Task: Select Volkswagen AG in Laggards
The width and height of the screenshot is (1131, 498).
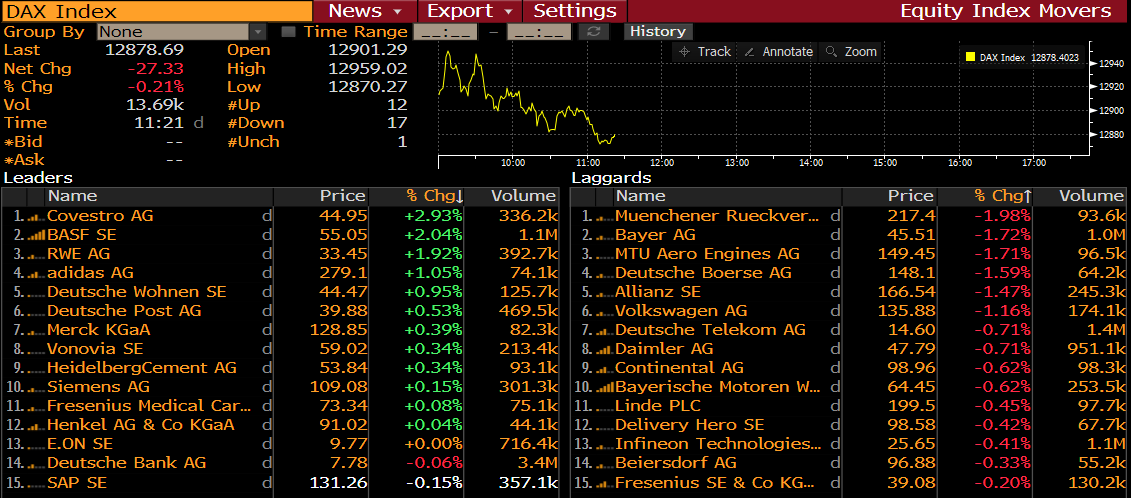Action: click(x=848, y=311)
